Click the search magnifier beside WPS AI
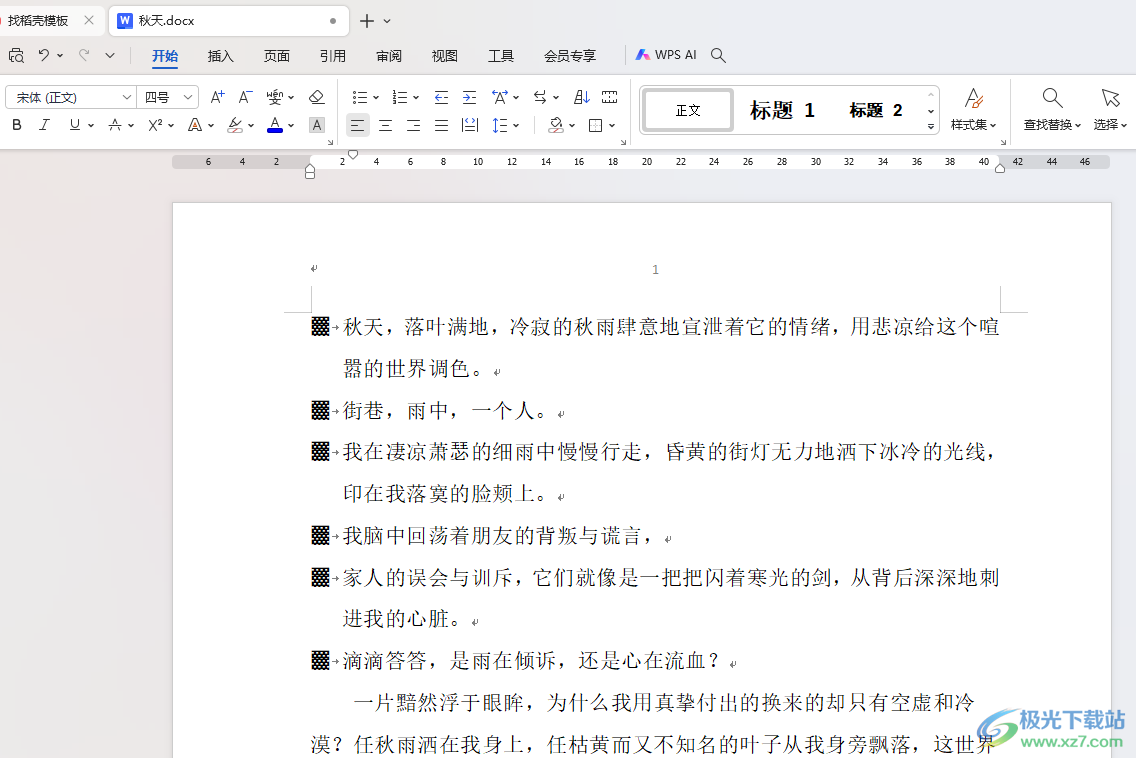 pos(718,55)
